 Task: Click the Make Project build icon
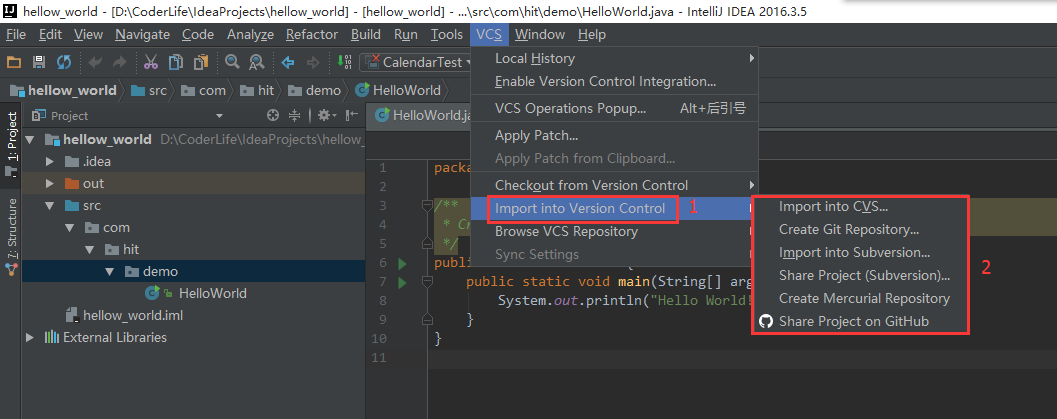coord(344,63)
